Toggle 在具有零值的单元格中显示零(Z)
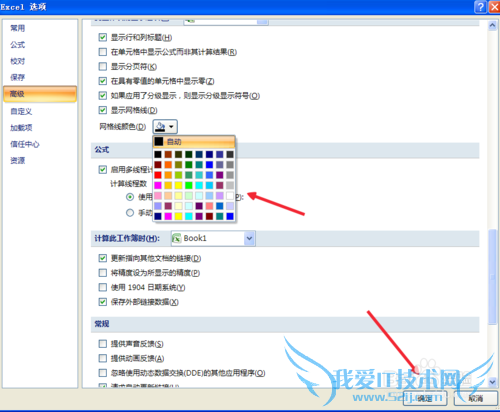Image resolution: width=500 pixels, height=412 pixels. [103, 81]
